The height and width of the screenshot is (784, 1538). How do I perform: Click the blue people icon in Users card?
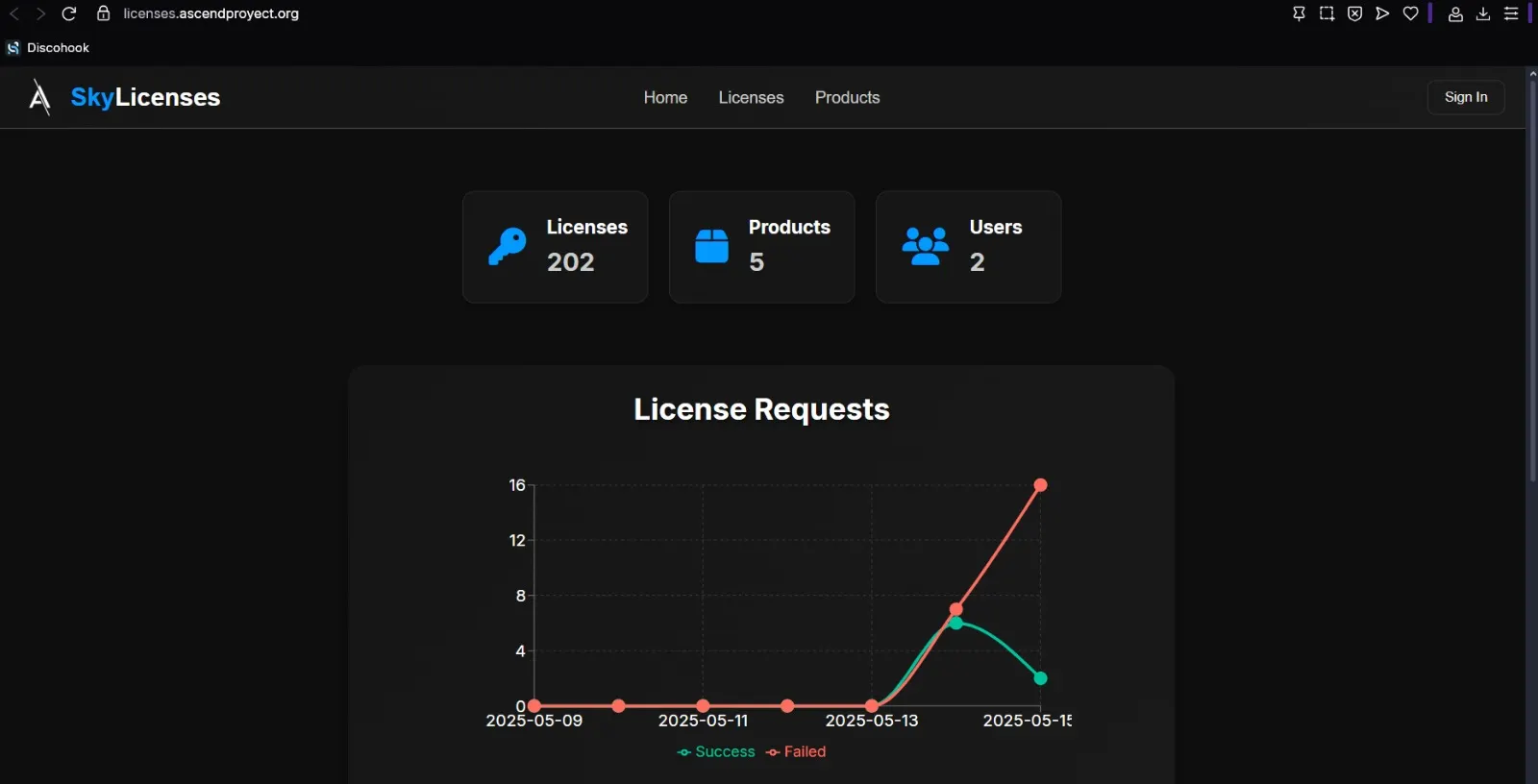click(x=925, y=246)
